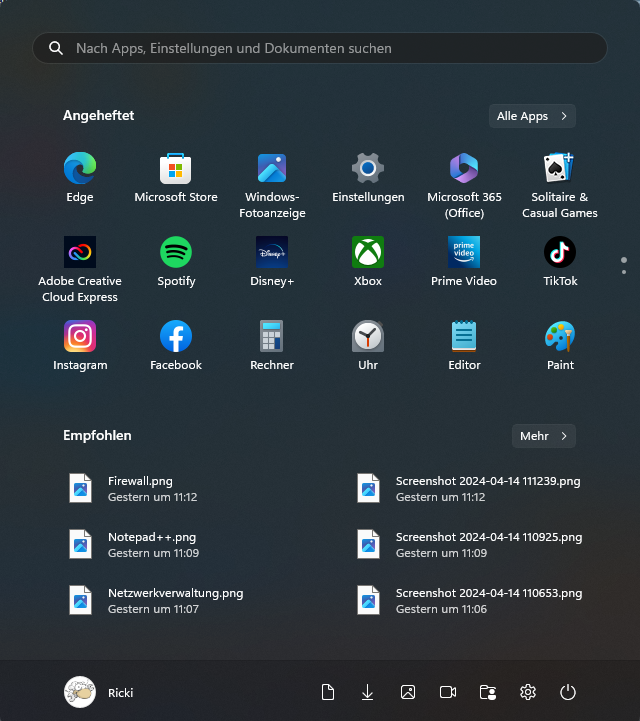640x721 pixels.
Task: Open the power options button
Action: click(568, 692)
